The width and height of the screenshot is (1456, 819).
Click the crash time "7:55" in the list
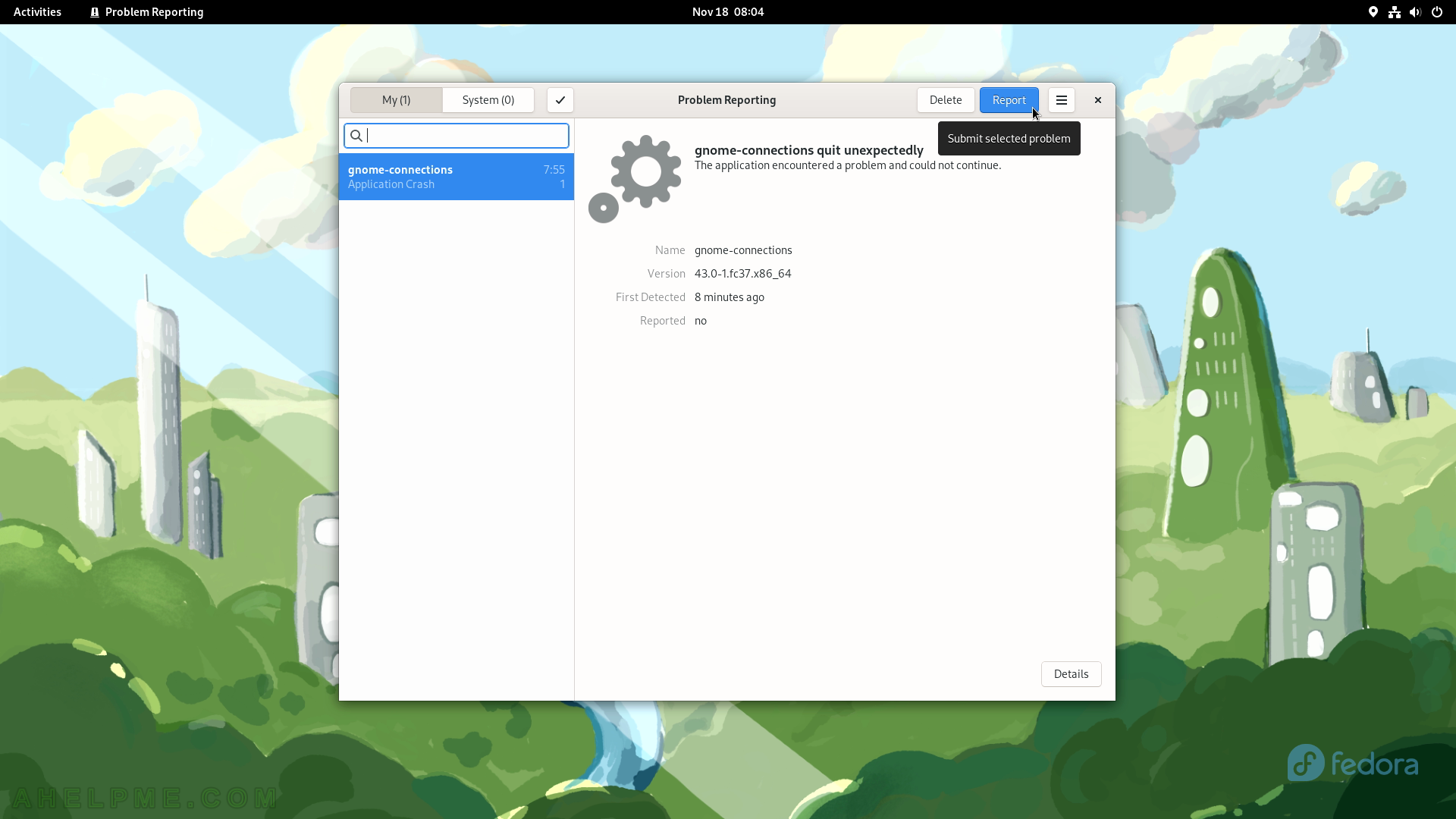(x=554, y=170)
